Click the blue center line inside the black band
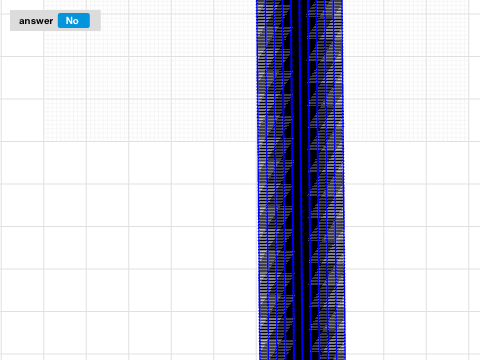Screen dimensions: 480x360 coord(301,180)
